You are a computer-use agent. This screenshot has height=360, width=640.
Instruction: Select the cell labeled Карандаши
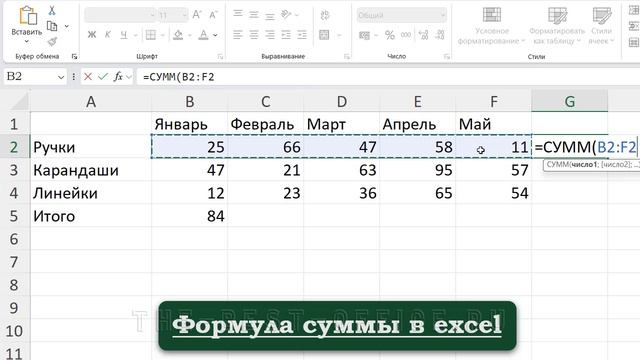tap(91, 170)
